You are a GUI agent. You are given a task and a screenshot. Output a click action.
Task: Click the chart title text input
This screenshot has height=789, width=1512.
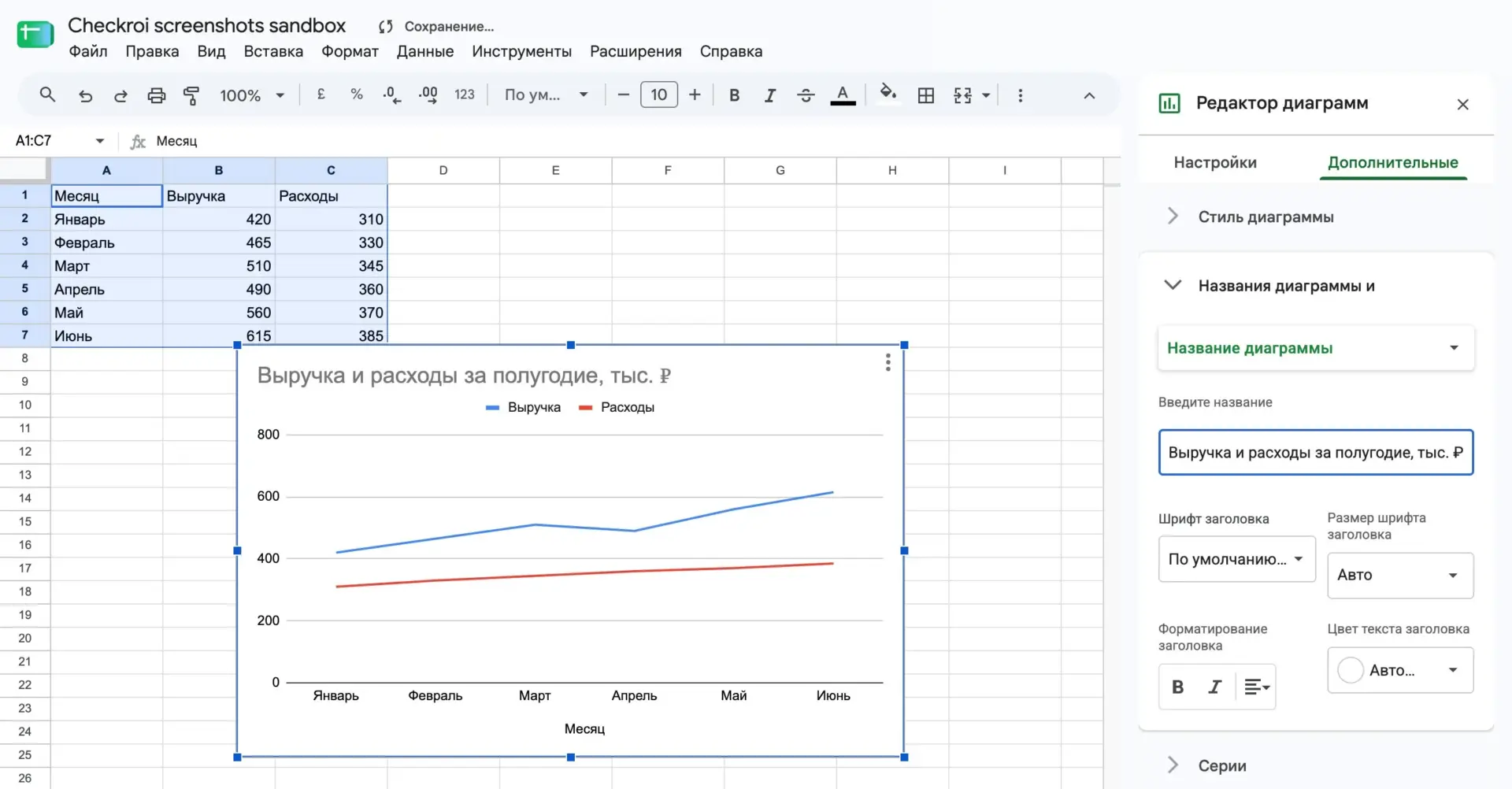click(x=1315, y=452)
